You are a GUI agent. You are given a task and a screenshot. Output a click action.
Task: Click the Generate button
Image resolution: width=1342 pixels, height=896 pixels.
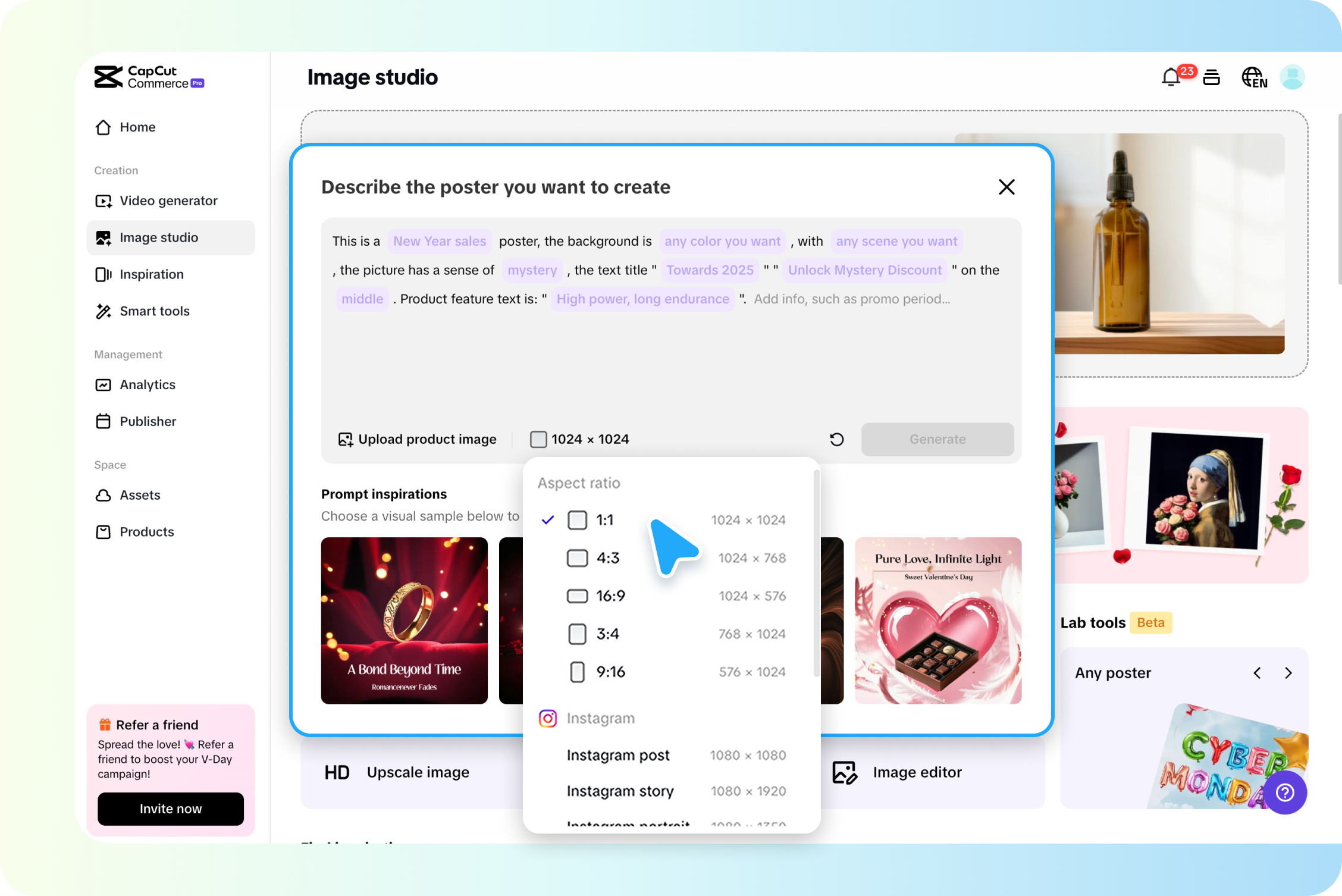click(937, 439)
